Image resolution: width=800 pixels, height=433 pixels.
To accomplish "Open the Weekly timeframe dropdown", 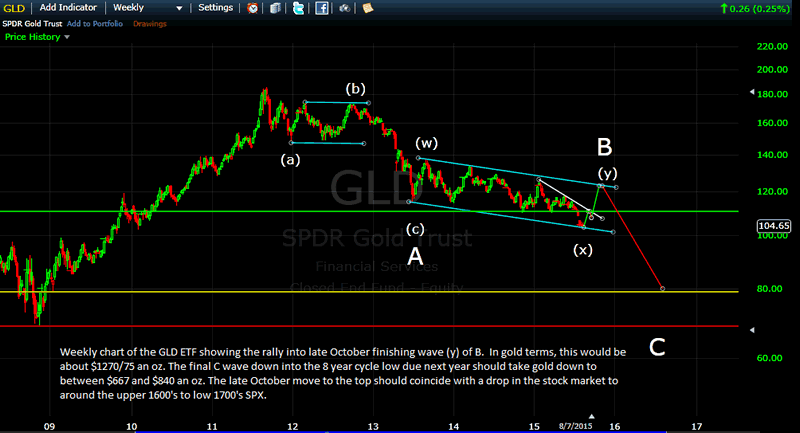I will [x=147, y=8].
